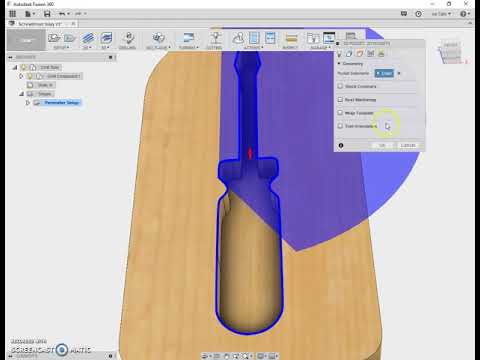Open the 3D dropdown menu
The width and height of the screenshot is (480, 360).
click(105, 48)
